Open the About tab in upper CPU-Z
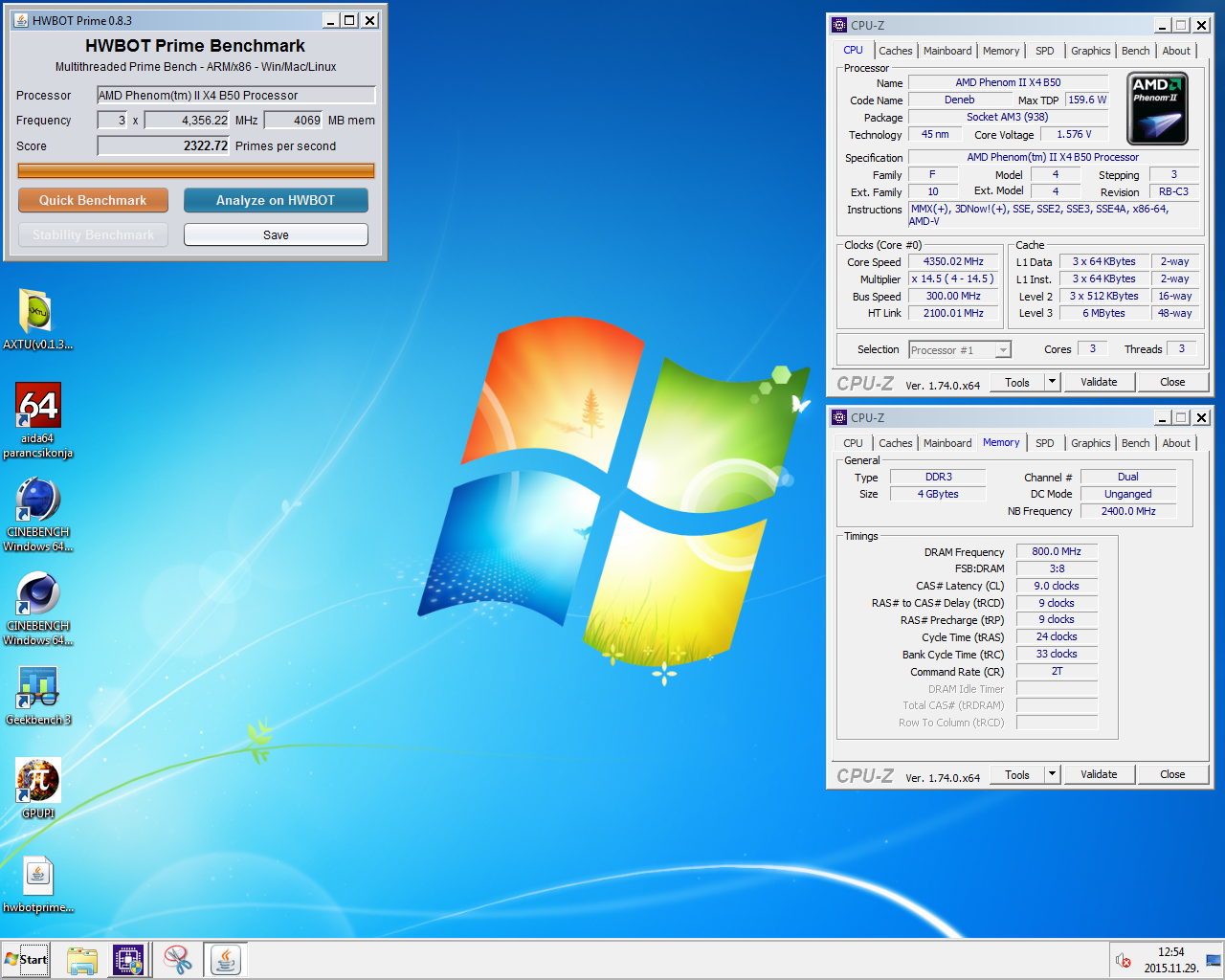The height and width of the screenshot is (980, 1225). pos(1176,51)
